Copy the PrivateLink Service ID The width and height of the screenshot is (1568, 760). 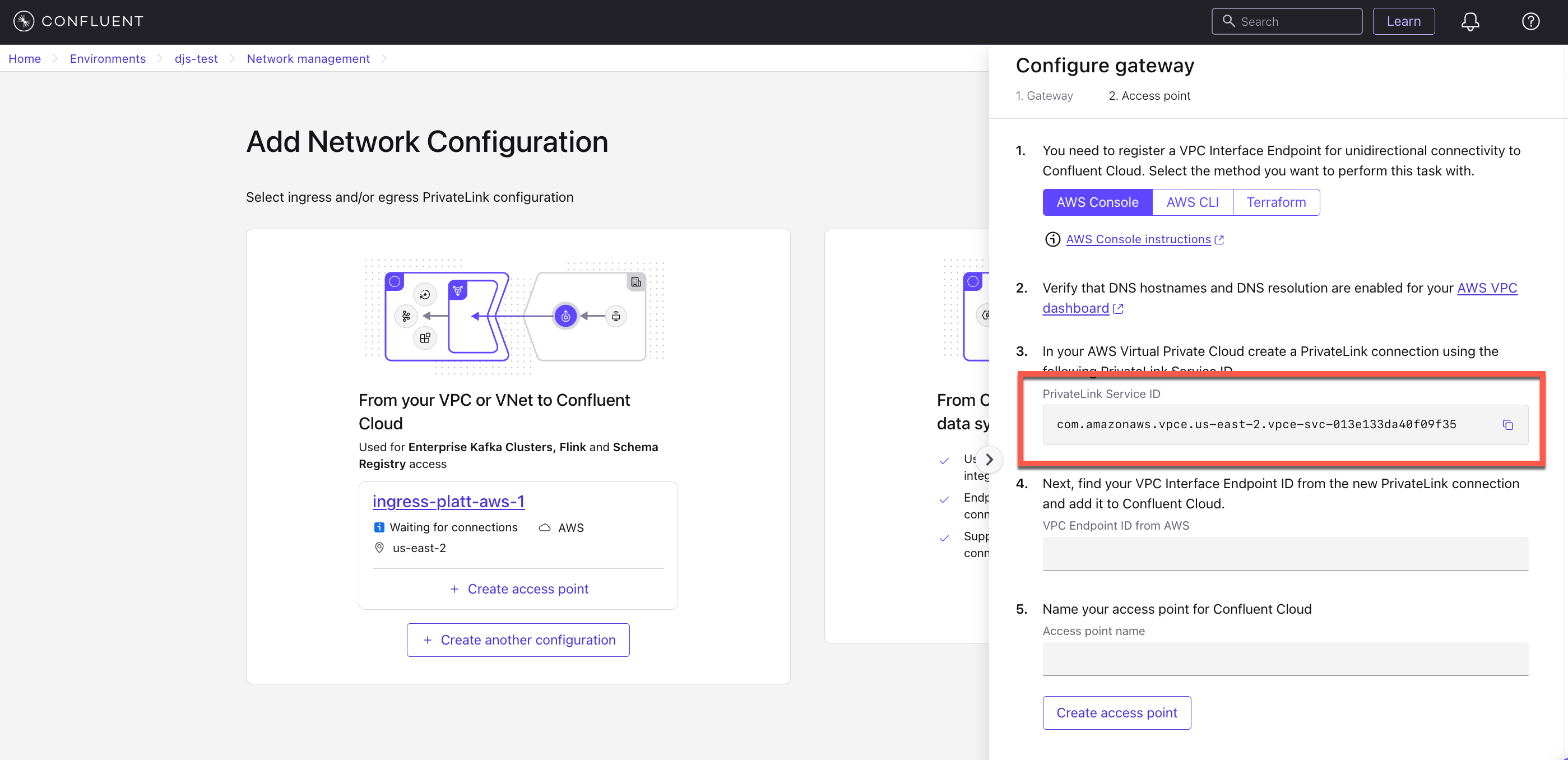(x=1507, y=425)
